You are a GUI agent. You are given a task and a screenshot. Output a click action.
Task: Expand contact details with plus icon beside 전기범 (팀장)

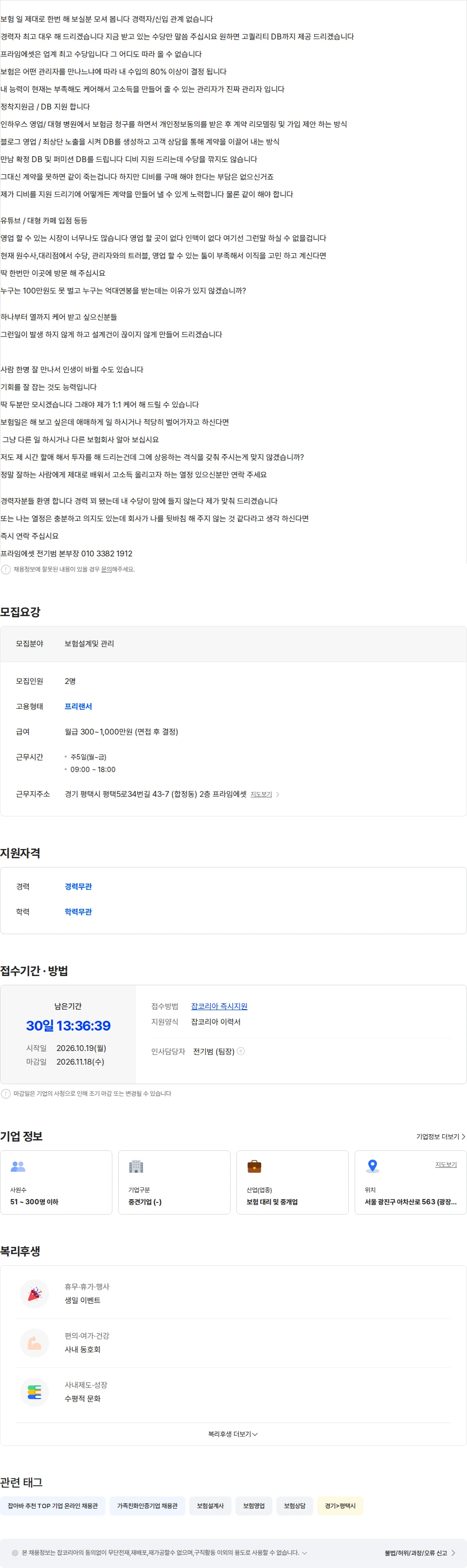(x=241, y=1051)
